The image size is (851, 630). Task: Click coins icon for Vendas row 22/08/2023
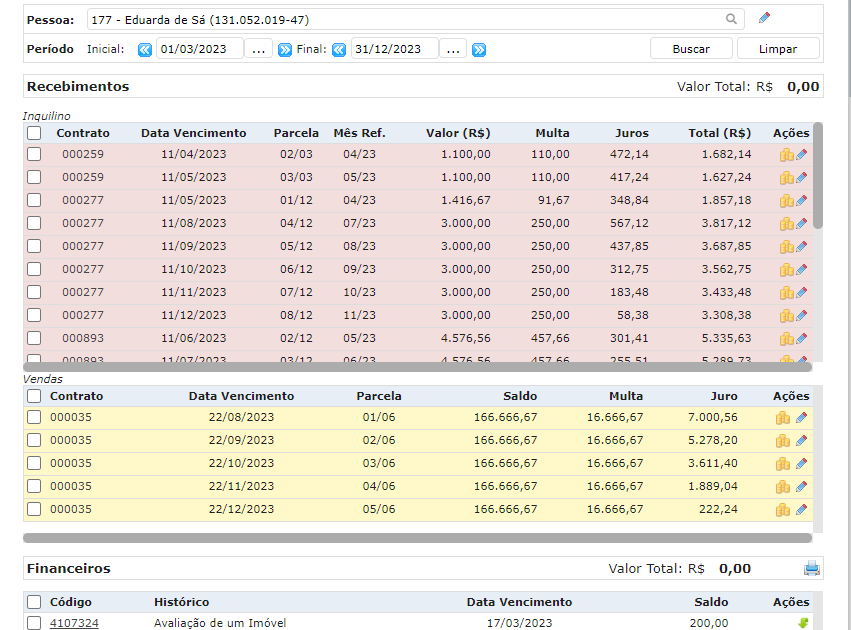point(783,418)
